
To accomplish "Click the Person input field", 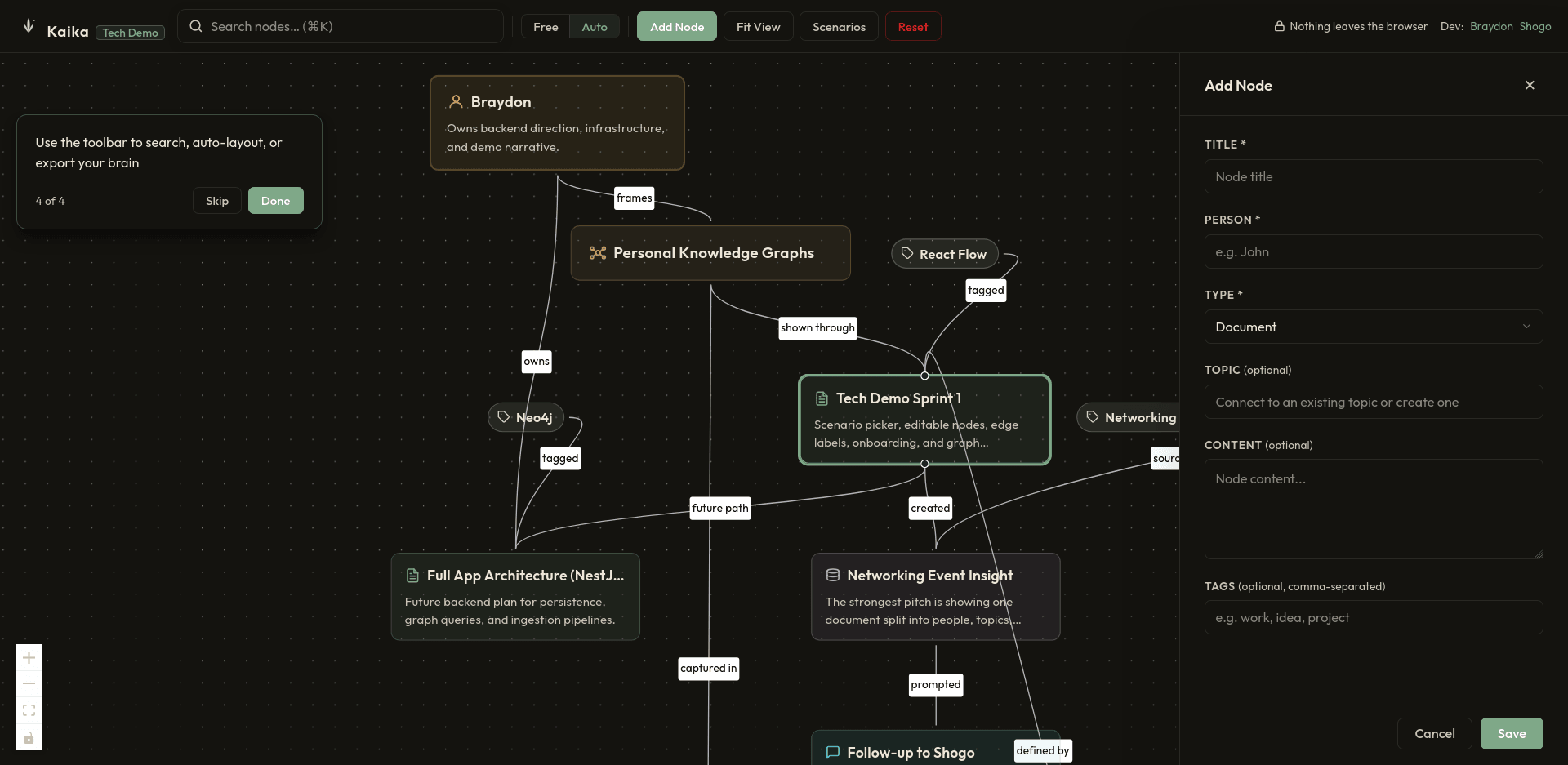I will tap(1374, 251).
